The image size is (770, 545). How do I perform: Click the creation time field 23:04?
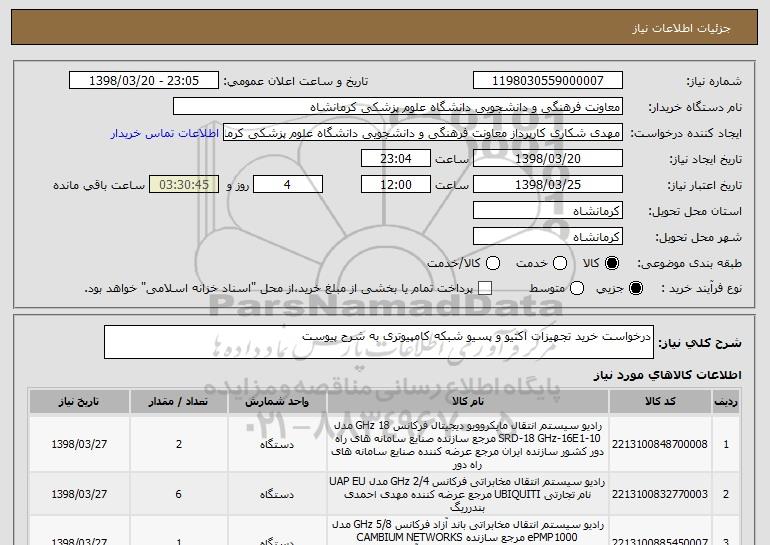point(396,159)
